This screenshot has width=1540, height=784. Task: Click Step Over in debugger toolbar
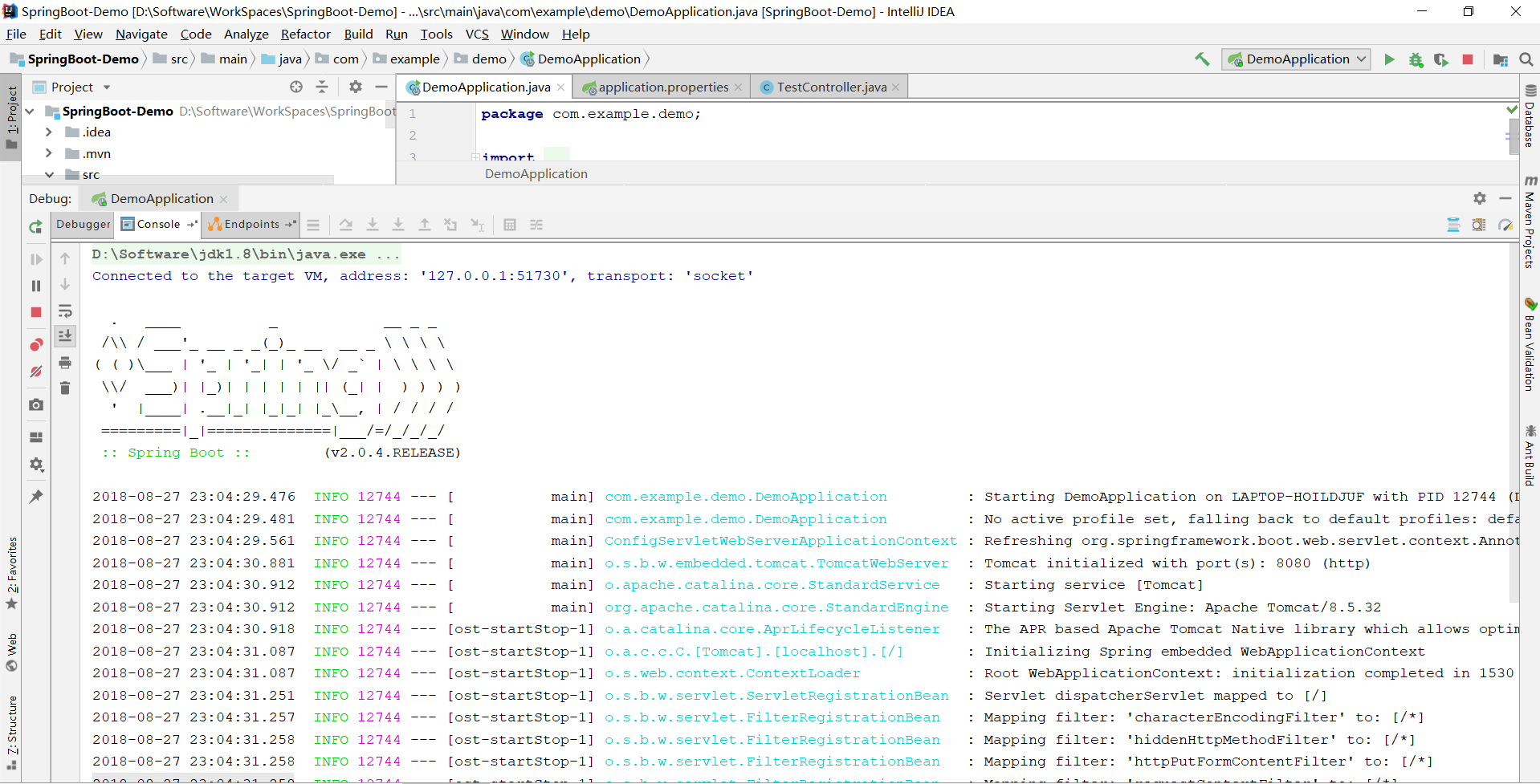(346, 225)
